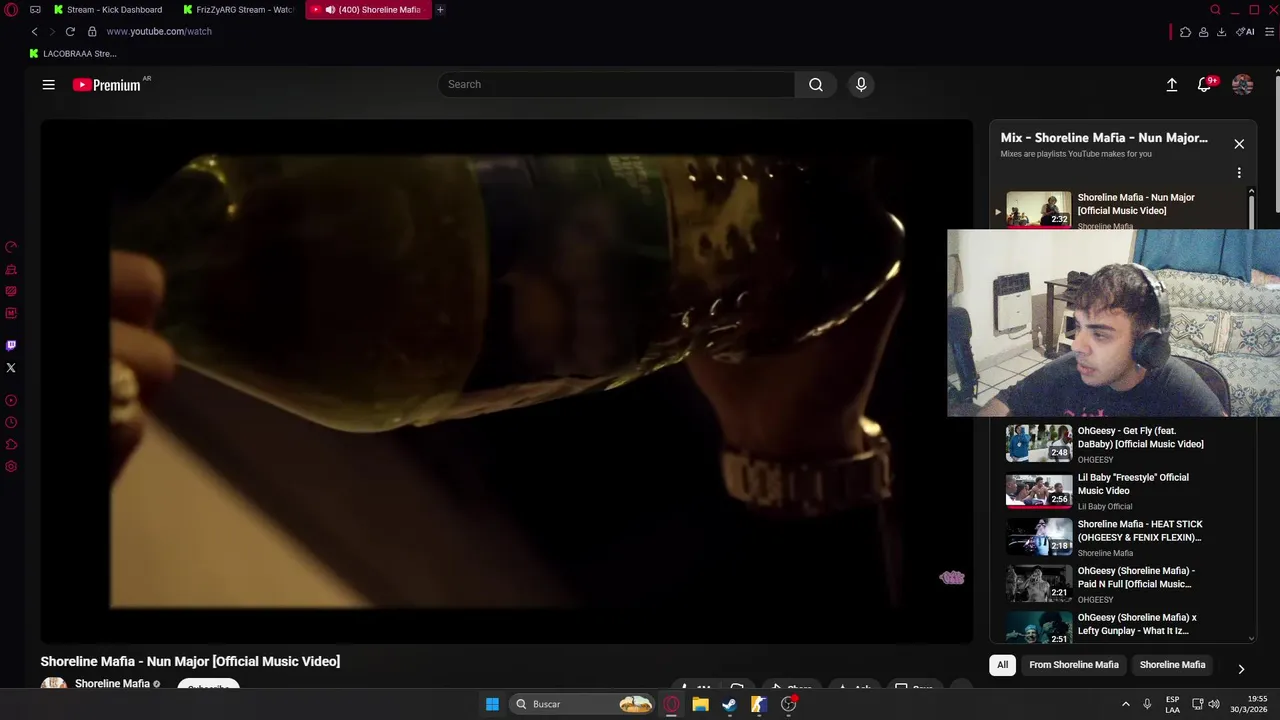Show more filter chips with right arrow
The height and width of the screenshot is (720, 1280).
(1241, 669)
